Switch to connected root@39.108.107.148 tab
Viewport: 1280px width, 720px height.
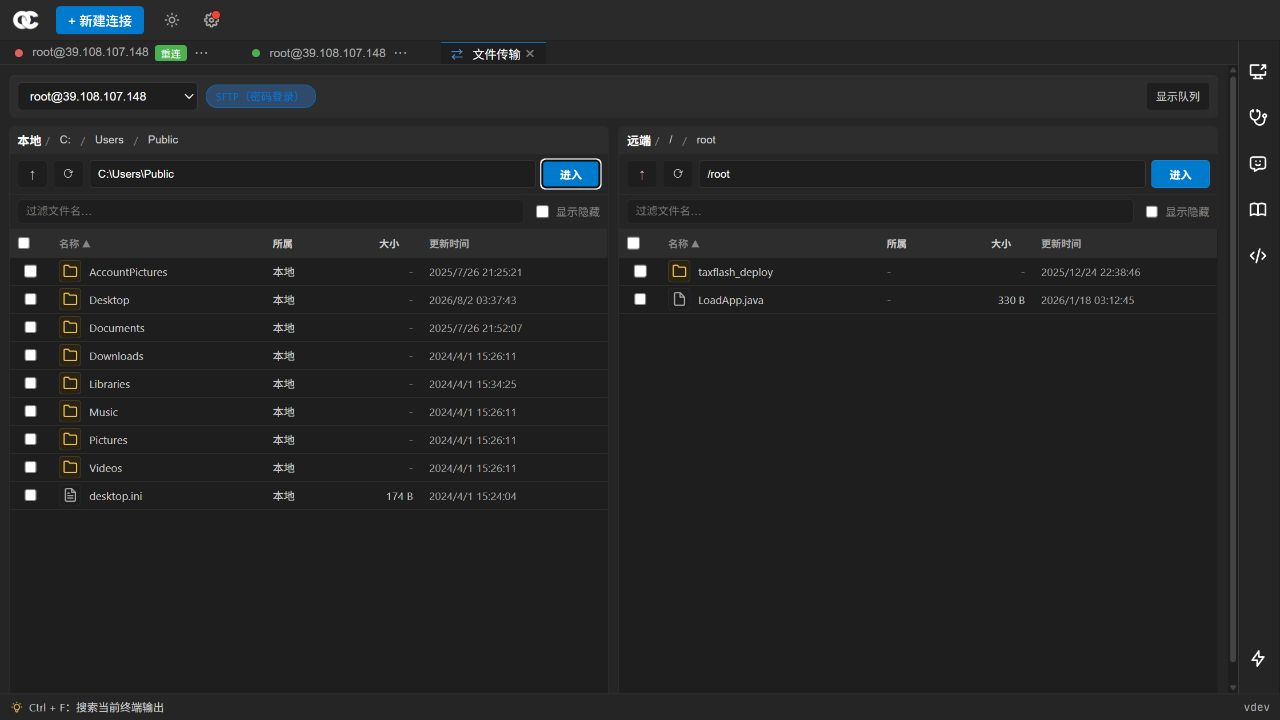[327, 53]
